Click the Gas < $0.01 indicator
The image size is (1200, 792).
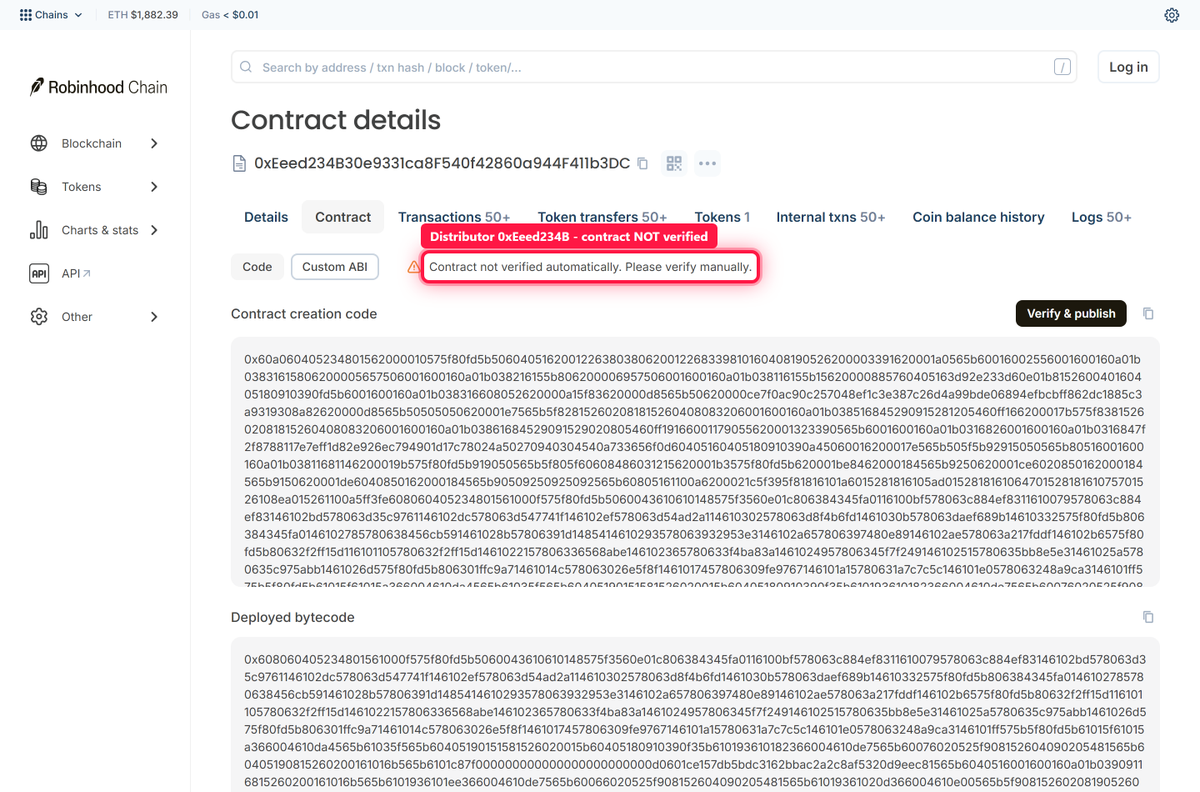pyautogui.click(x=230, y=15)
